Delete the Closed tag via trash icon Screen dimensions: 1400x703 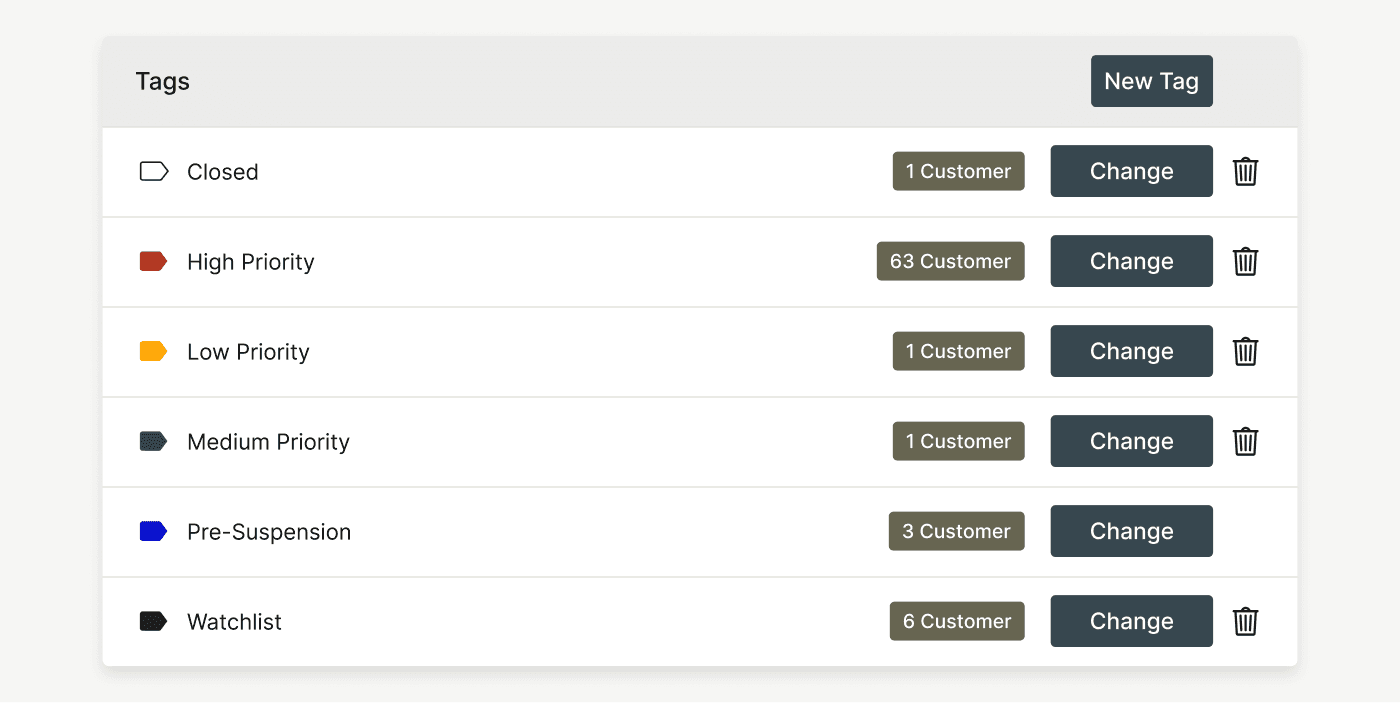coord(1245,172)
